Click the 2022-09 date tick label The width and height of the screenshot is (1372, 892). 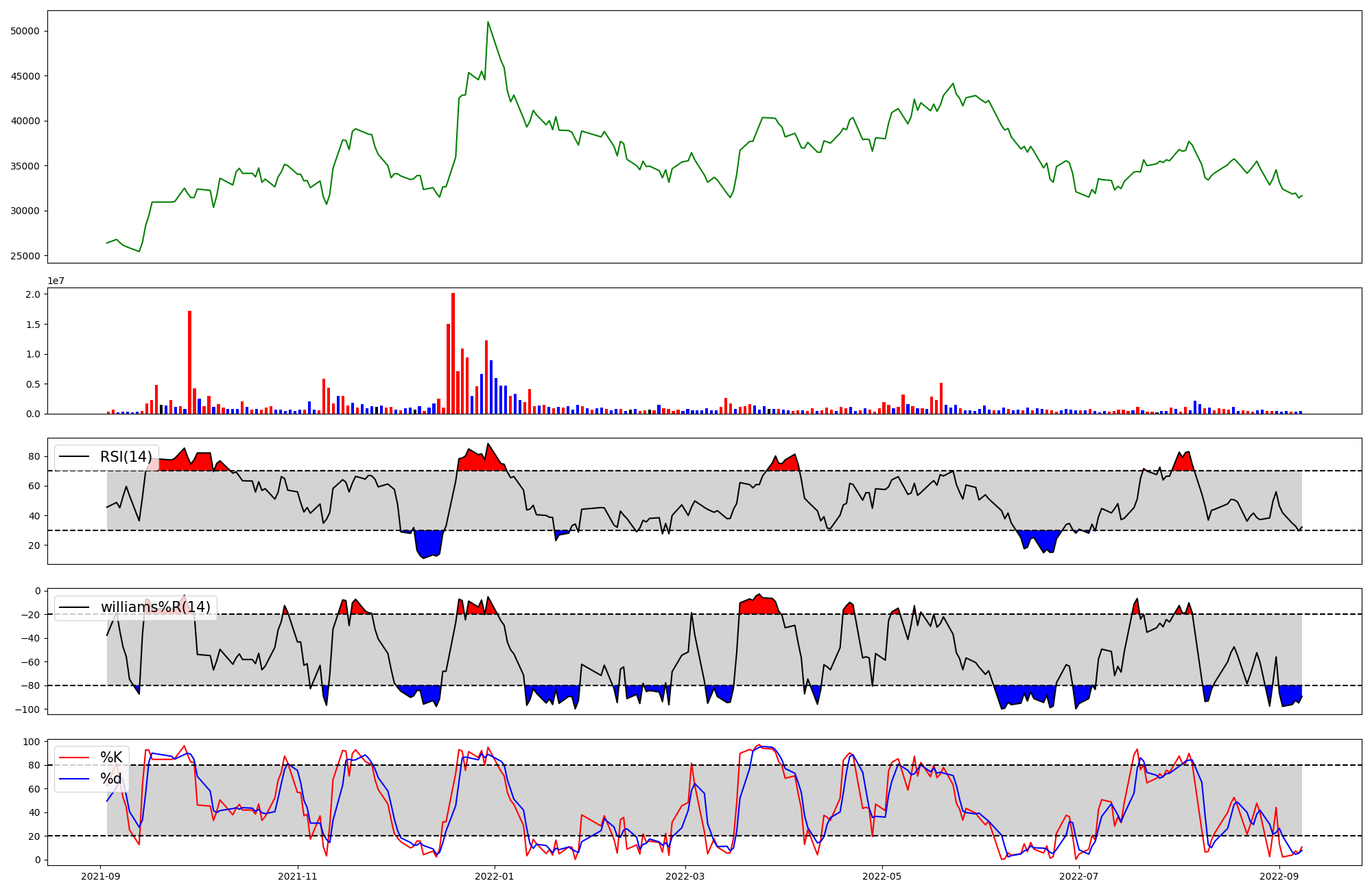point(1279,876)
